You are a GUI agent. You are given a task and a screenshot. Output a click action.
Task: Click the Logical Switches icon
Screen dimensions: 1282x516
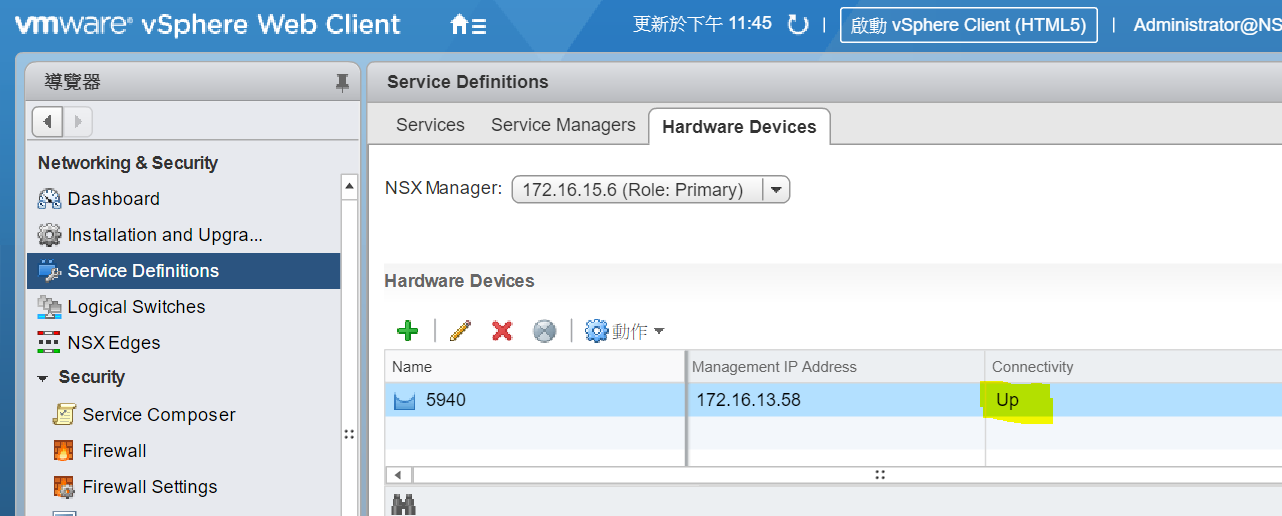(49, 307)
